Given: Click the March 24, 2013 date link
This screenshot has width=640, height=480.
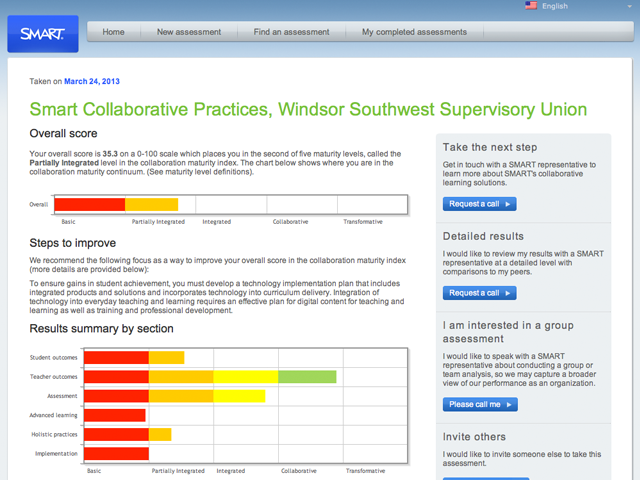Looking at the screenshot, I should click(92, 81).
